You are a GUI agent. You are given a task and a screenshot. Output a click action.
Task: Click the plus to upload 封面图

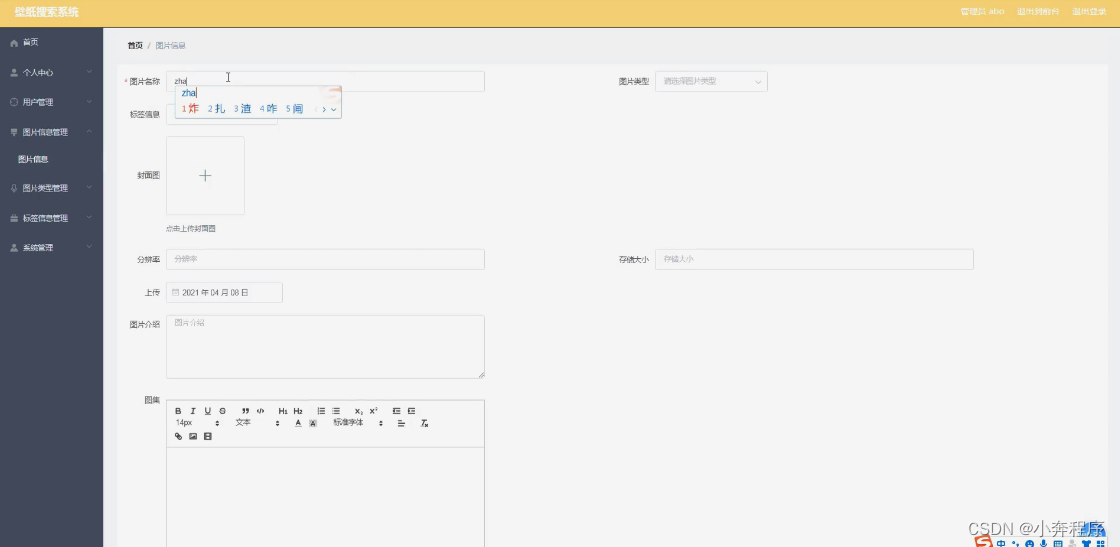pyautogui.click(x=205, y=176)
